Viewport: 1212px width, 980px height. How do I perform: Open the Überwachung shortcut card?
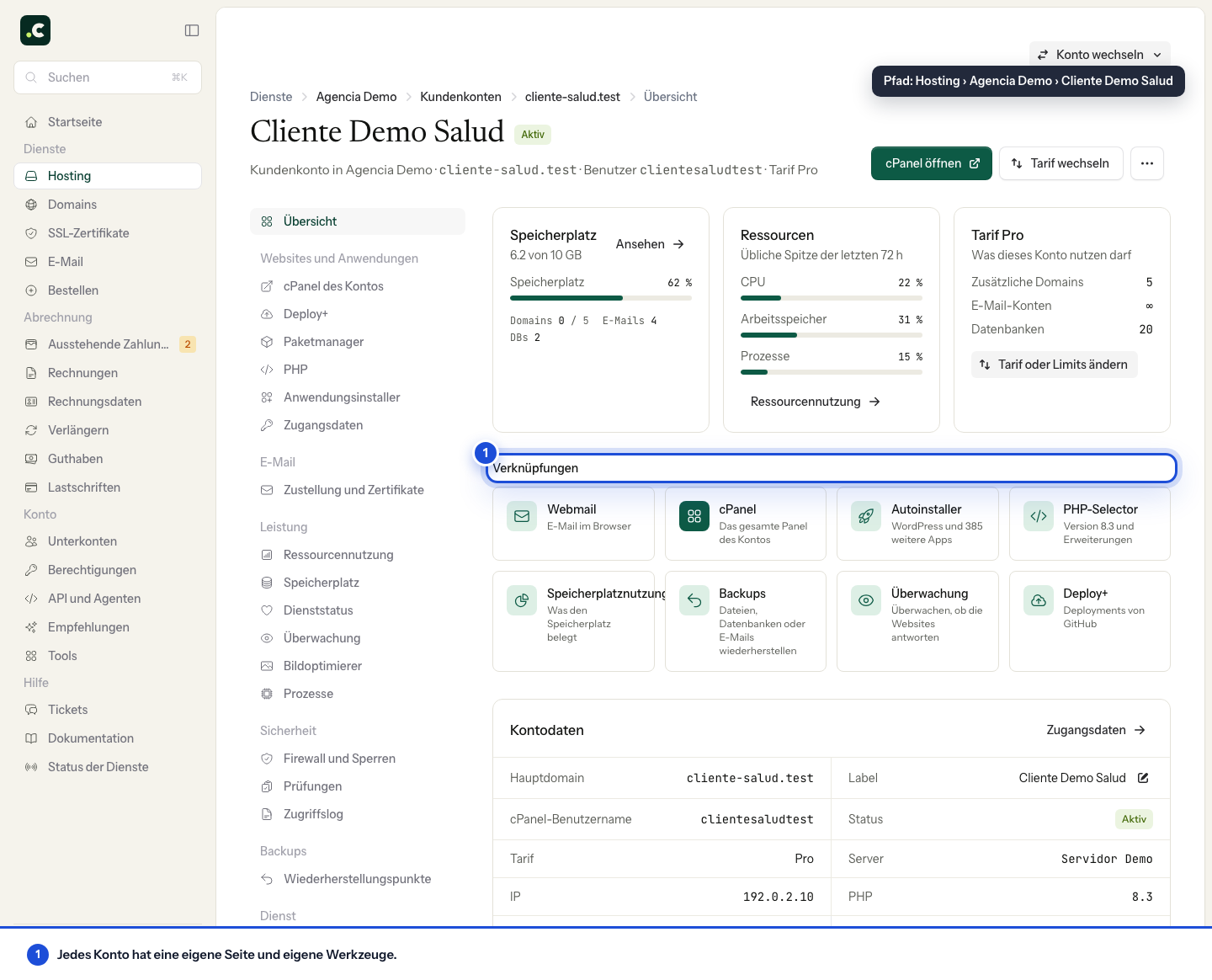pos(917,621)
